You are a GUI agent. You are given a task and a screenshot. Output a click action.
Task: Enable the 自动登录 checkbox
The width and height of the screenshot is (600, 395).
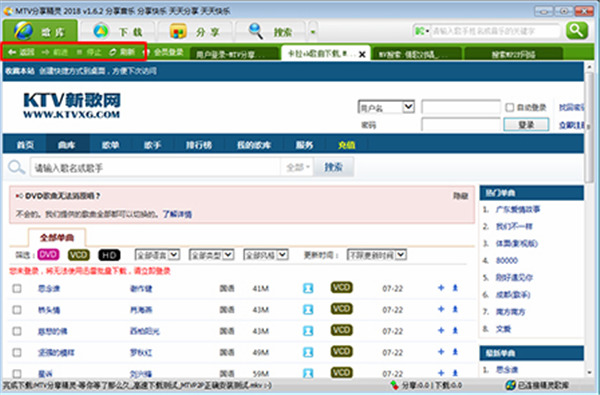509,108
